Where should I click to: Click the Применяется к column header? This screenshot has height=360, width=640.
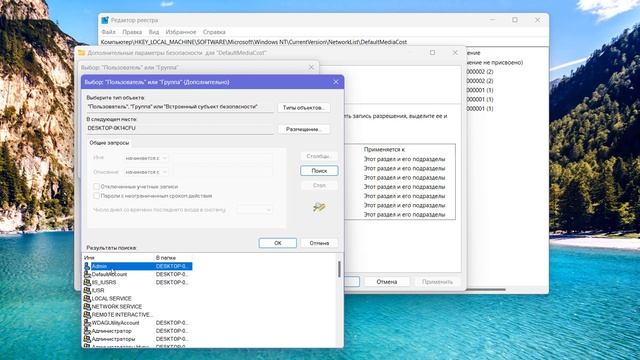point(384,149)
